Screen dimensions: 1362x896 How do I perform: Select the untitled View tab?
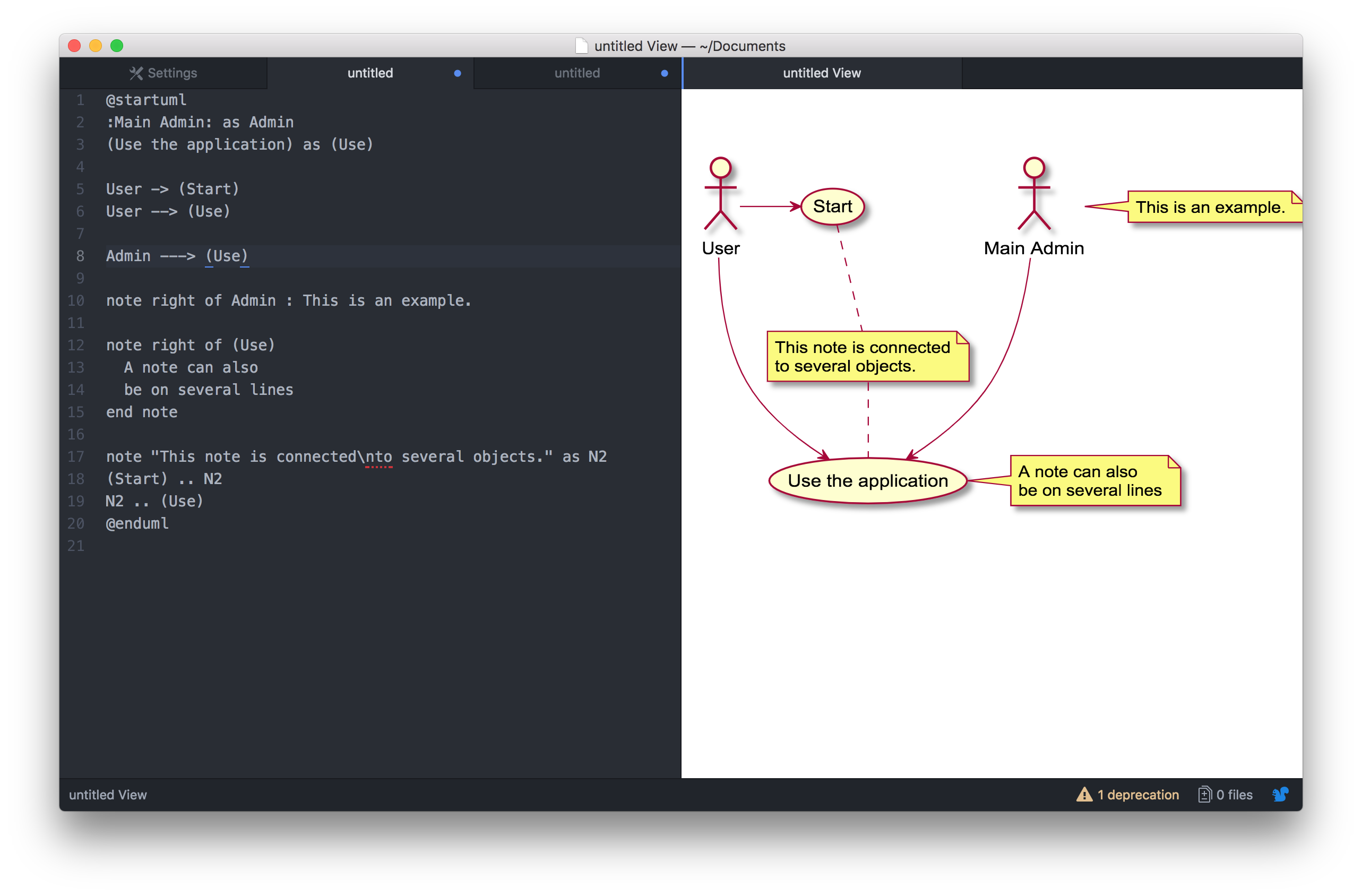tap(822, 73)
